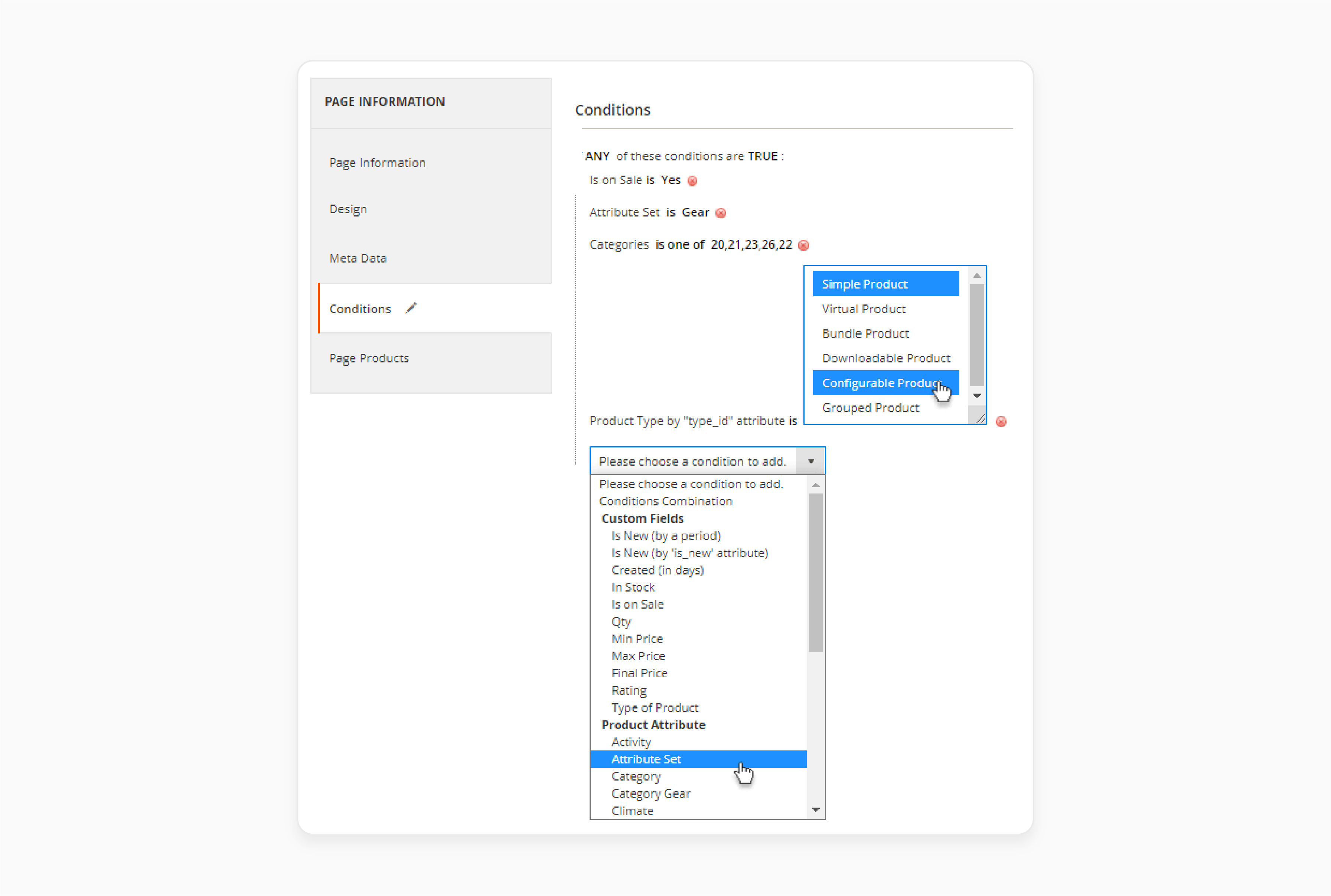Click up arrow of condition list scrollbar
Image resolution: width=1331 pixels, height=896 pixels.
click(816, 485)
